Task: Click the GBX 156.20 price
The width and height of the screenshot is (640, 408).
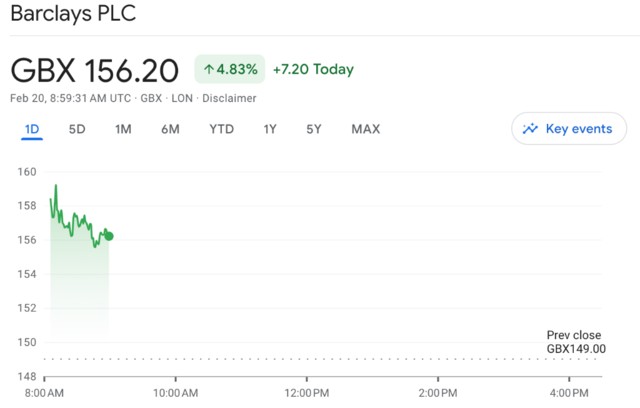Action: click(95, 71)
